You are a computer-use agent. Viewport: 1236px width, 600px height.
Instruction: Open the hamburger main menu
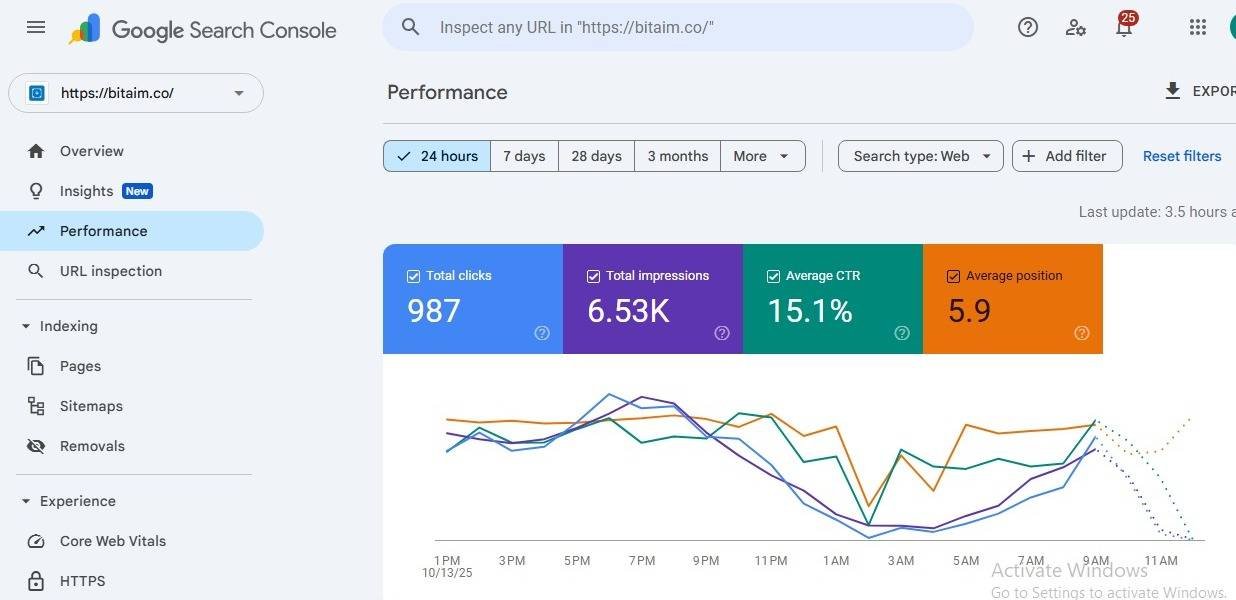(x=36, y=28)
